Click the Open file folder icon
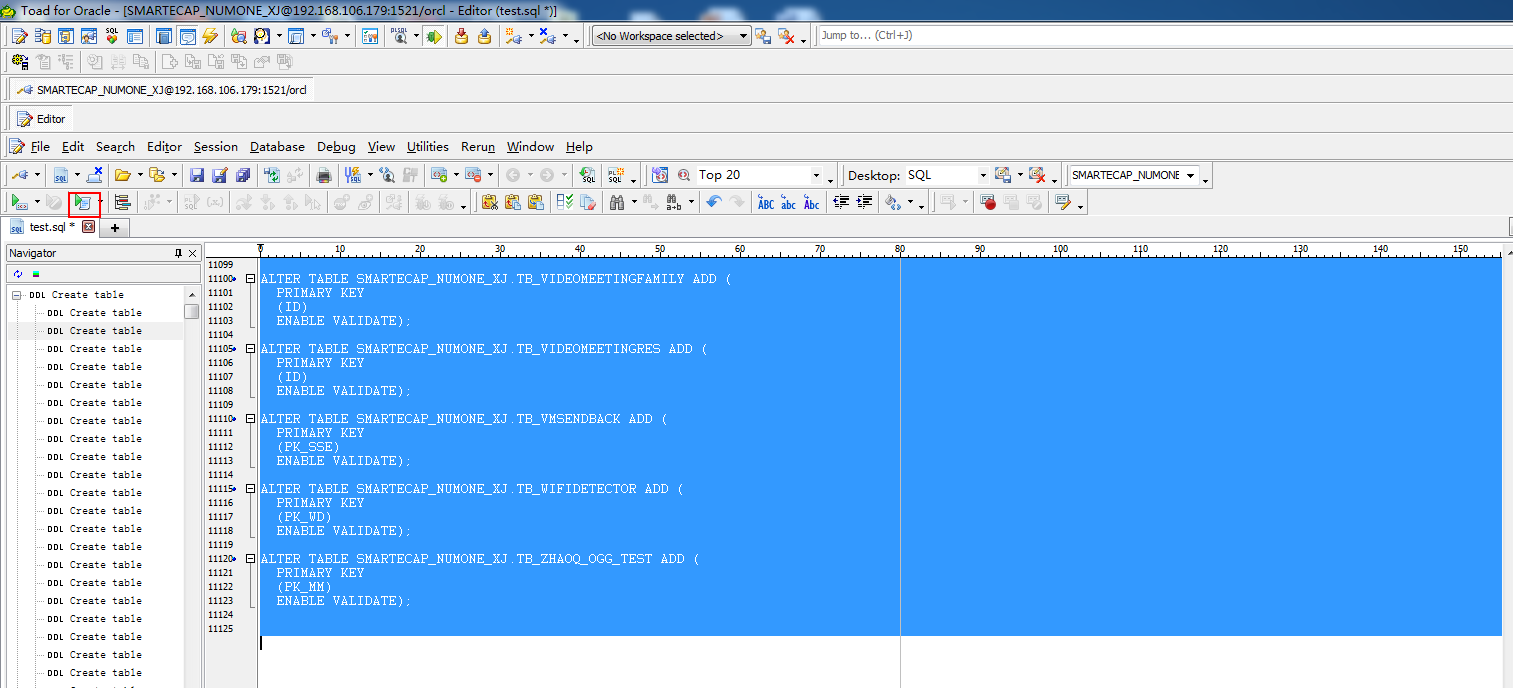Screen dimensions: 1513x688 (x=122, y=175)
